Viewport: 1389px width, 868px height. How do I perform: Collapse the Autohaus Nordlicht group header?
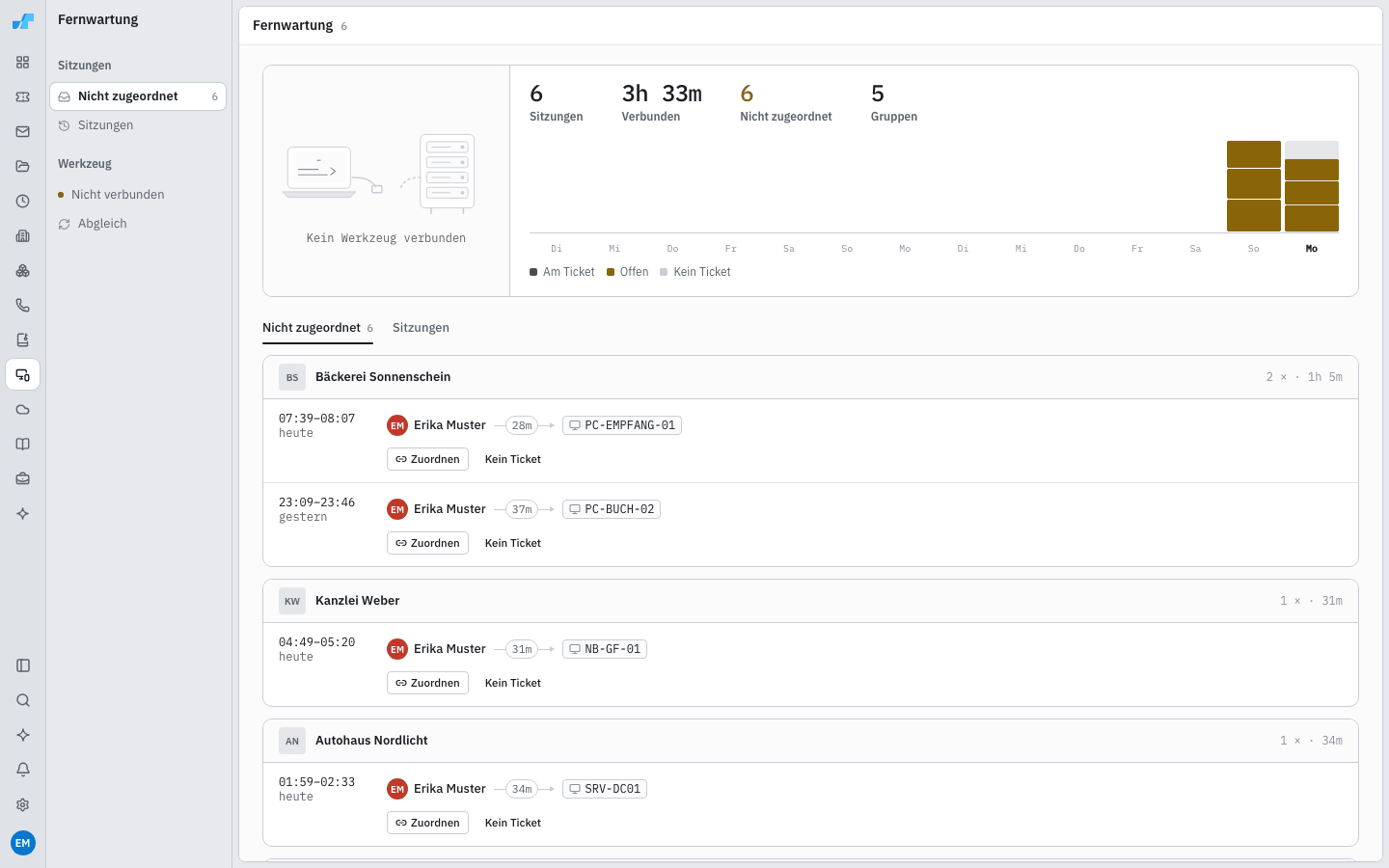click(810, 741)
